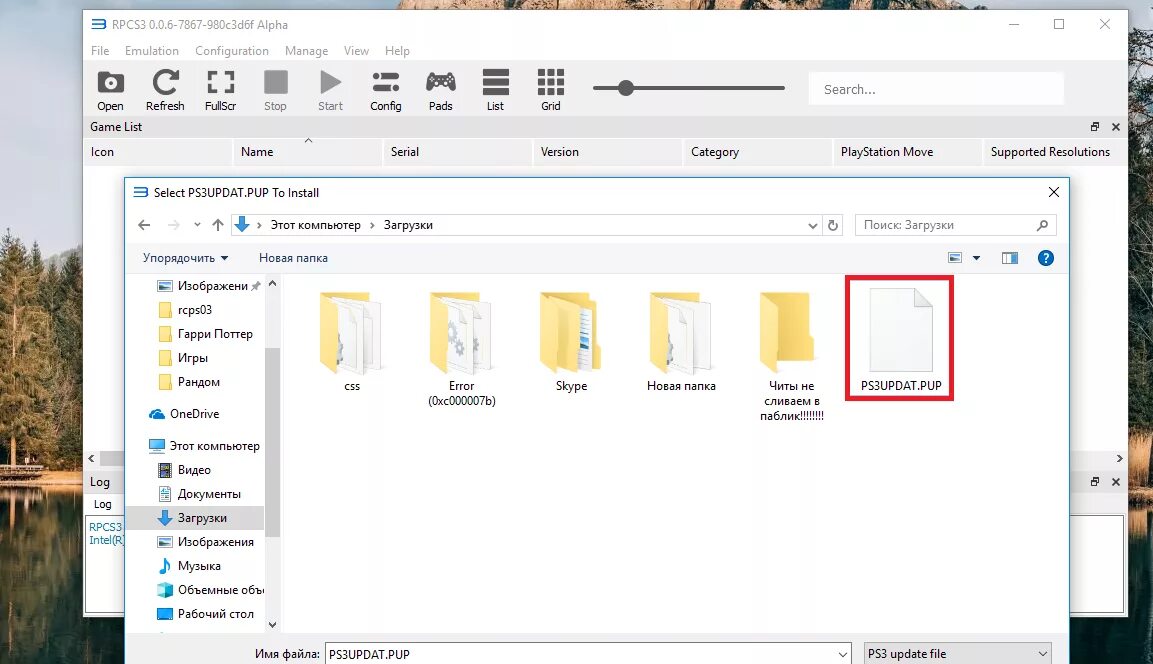
Task: Open the PS3 update file type dropdown
Action: [x=957, y=654]
